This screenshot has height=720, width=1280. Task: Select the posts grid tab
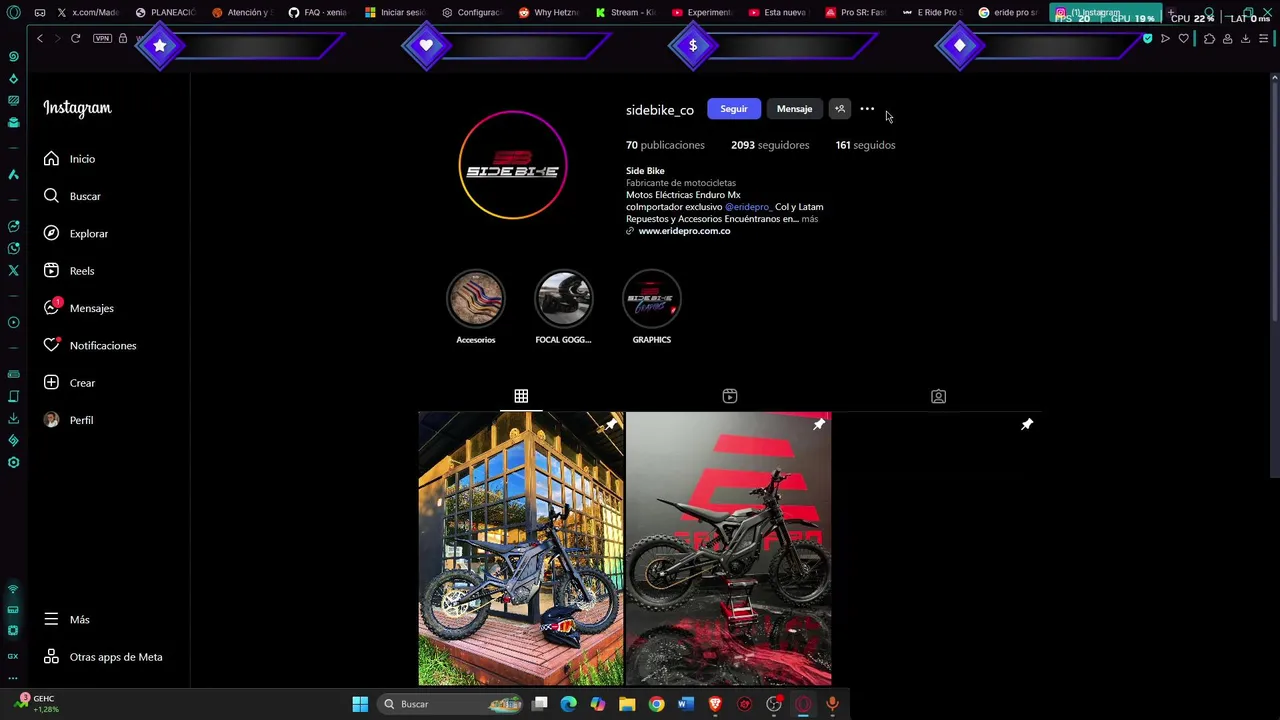pyautogui.click(x=521, y=396)
